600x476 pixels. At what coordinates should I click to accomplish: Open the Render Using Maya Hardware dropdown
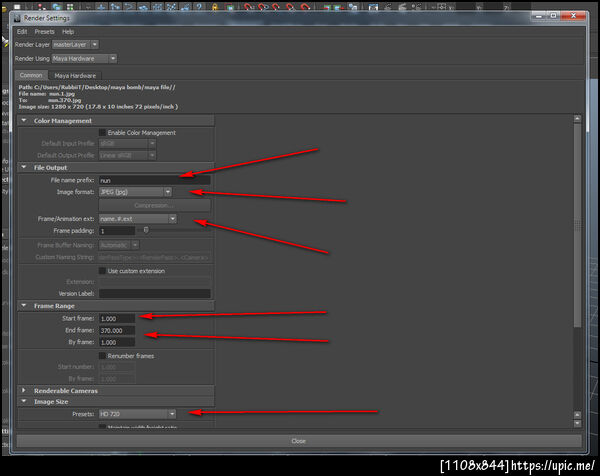(x=84, y=59)
